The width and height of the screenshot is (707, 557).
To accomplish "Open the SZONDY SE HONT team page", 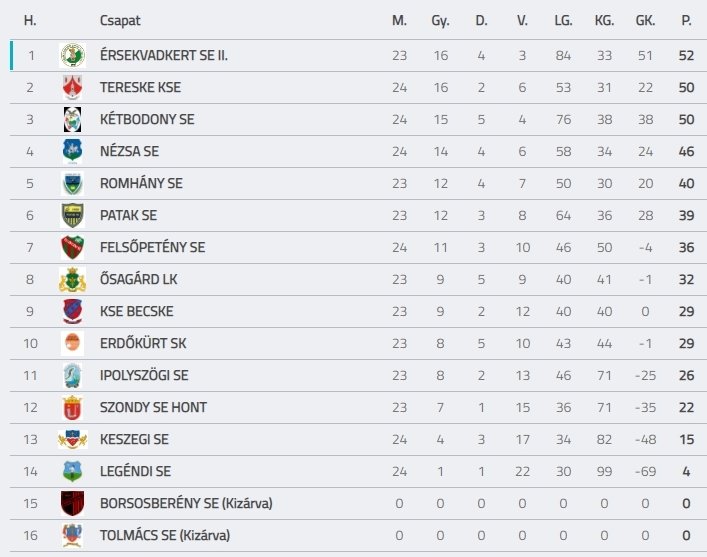I will click(153, 408).
